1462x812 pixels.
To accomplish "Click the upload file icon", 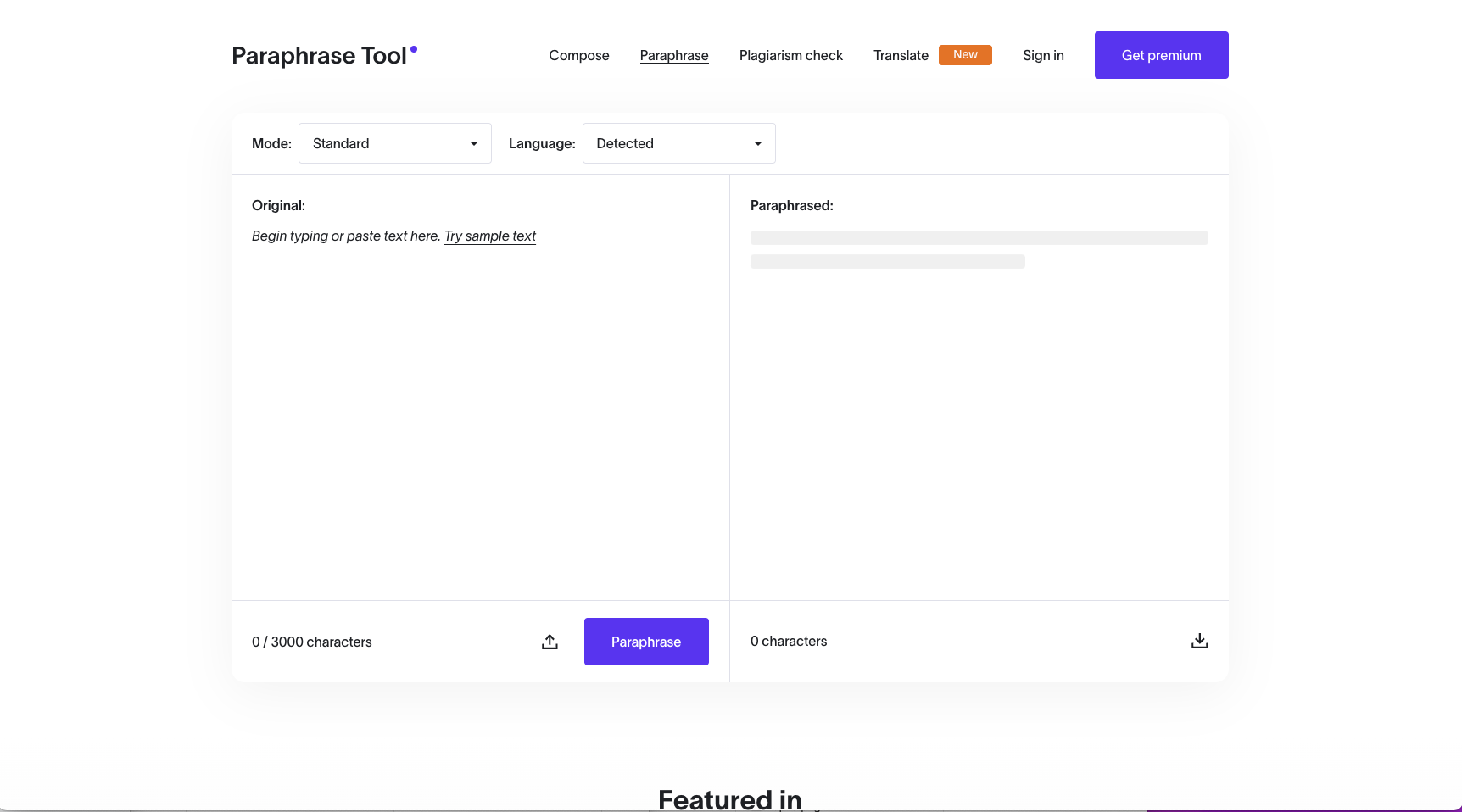I will click(x=550, y=642).
